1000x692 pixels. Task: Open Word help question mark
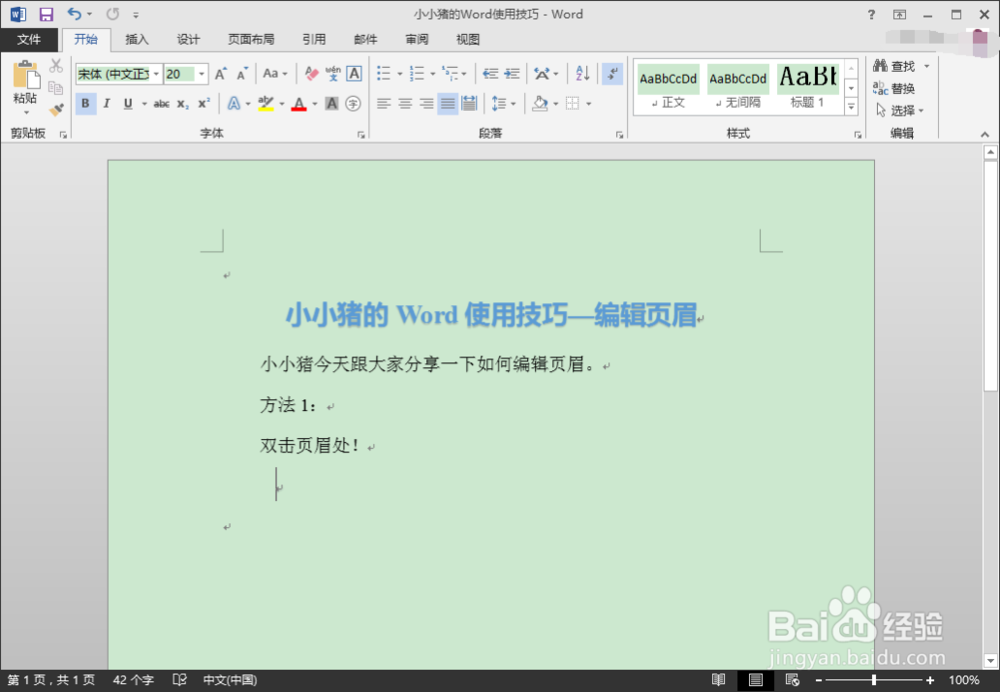(871, 14)
